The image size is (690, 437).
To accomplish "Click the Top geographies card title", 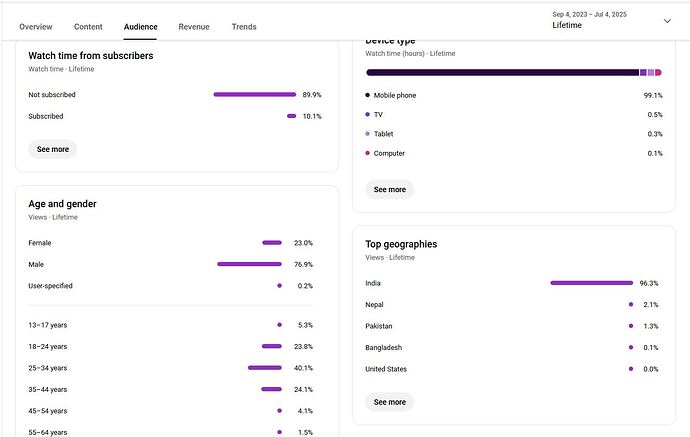I will point(401,244).
